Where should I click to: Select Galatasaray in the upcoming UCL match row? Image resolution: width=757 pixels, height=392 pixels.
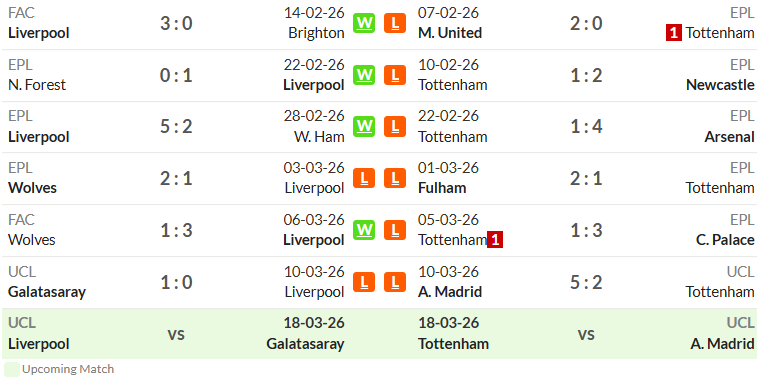coord(305,344)
